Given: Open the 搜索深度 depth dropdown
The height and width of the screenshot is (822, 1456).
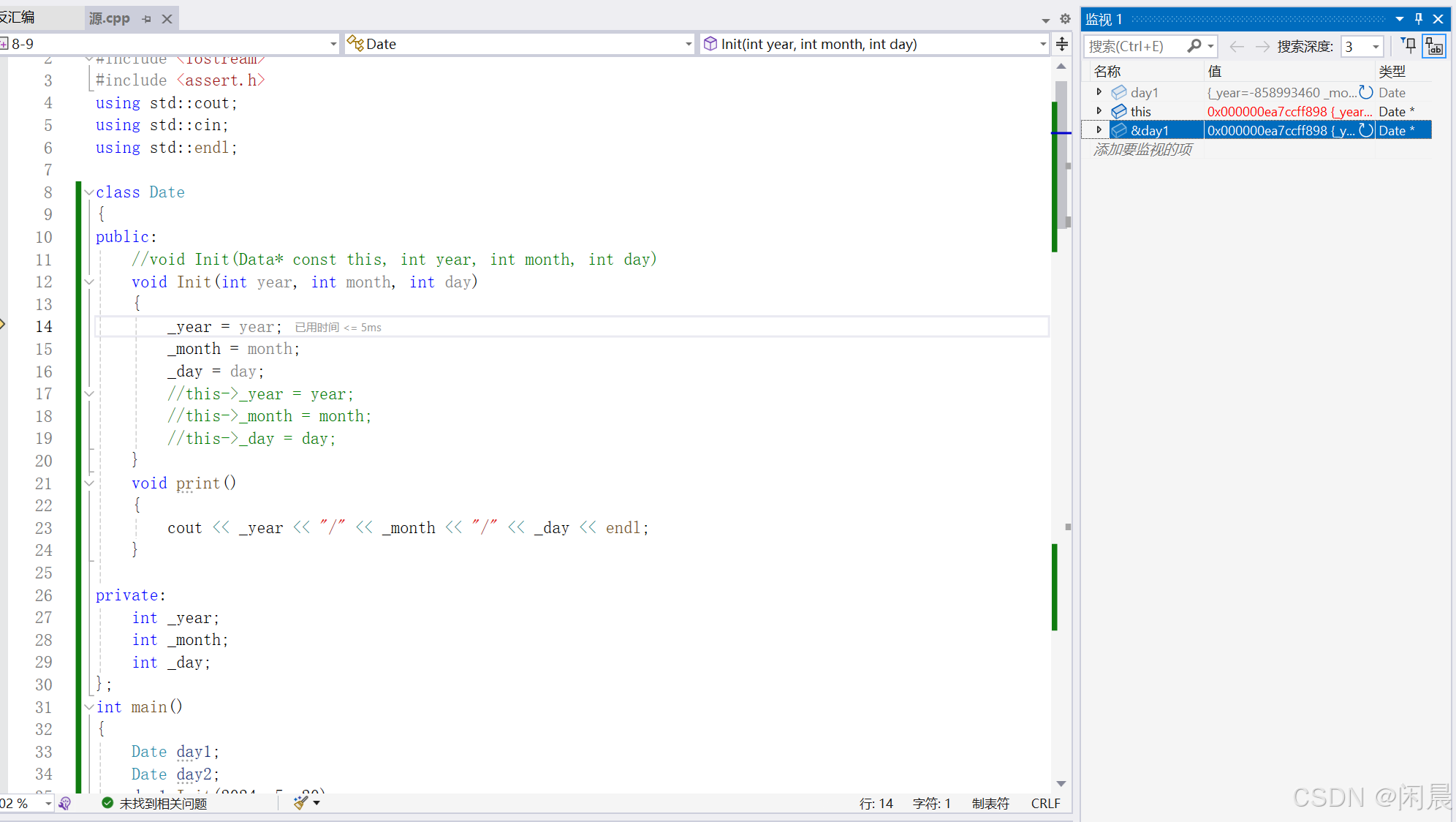Looking at the screenshot, I should (1376, 47).
